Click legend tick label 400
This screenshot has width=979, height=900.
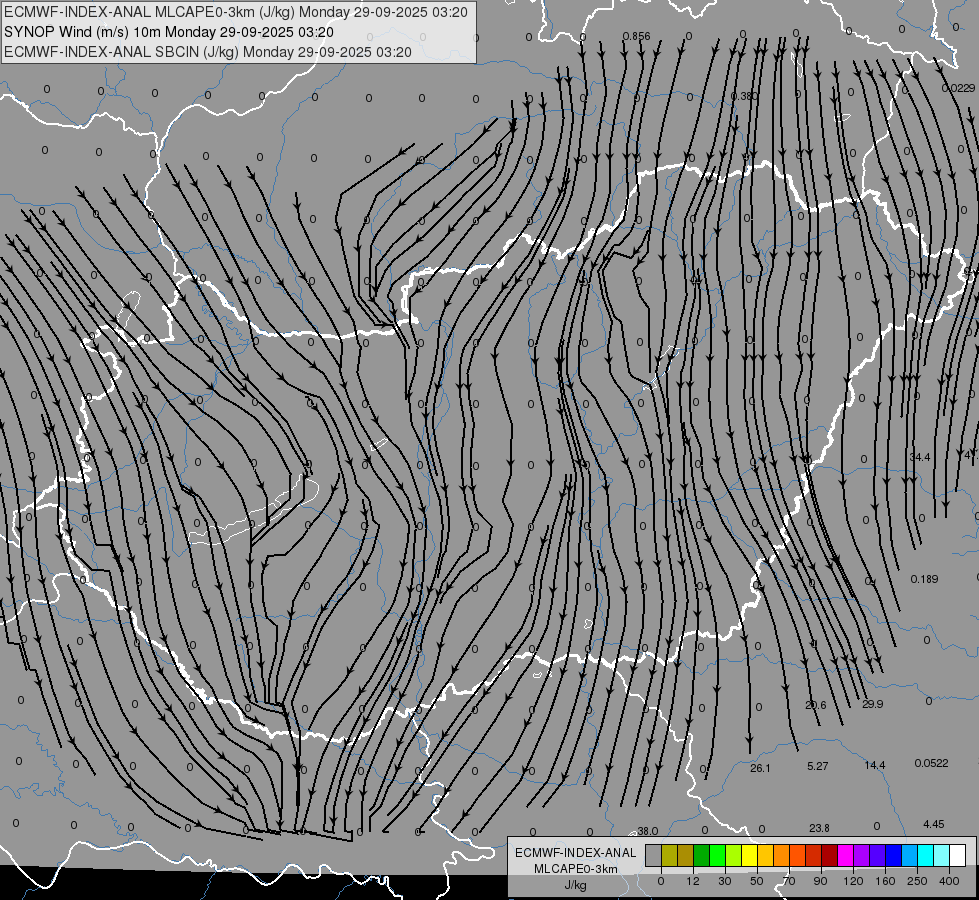[949, 881]
